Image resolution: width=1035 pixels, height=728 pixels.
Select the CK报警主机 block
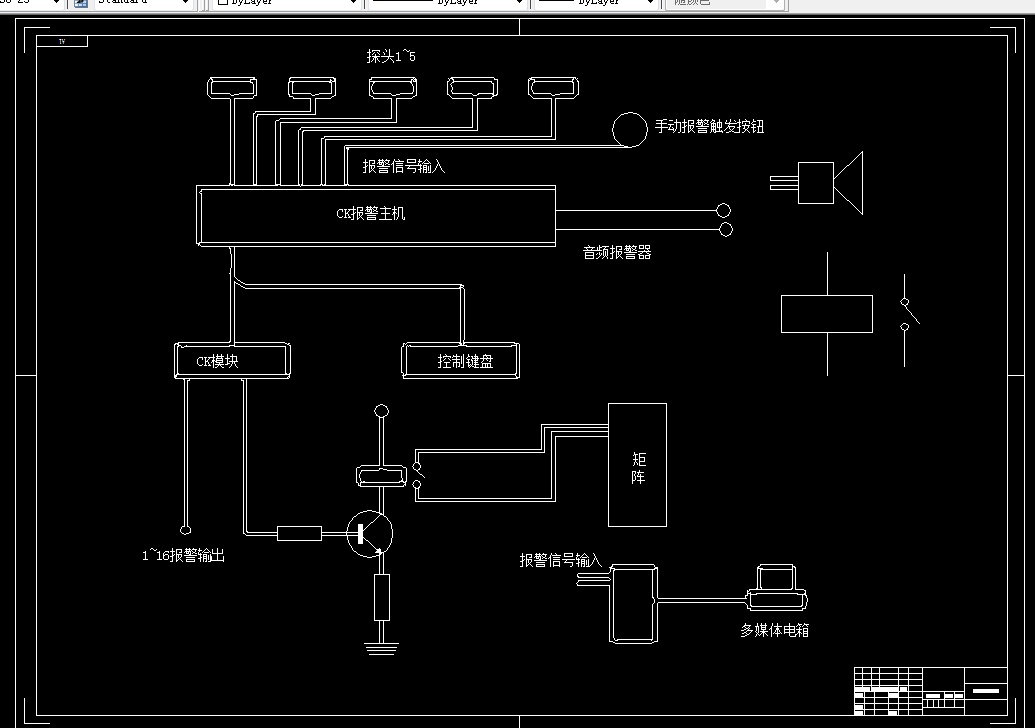point(377,214)
